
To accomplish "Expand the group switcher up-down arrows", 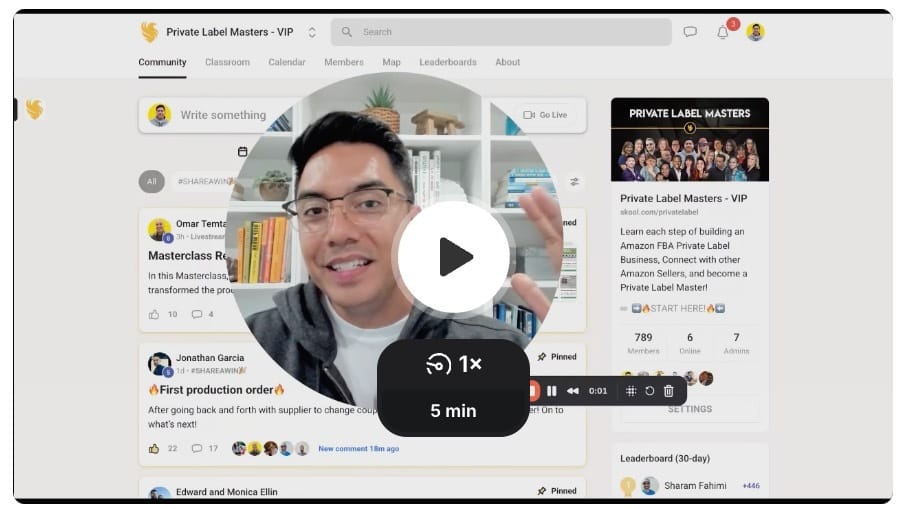I will click(312, 32).
